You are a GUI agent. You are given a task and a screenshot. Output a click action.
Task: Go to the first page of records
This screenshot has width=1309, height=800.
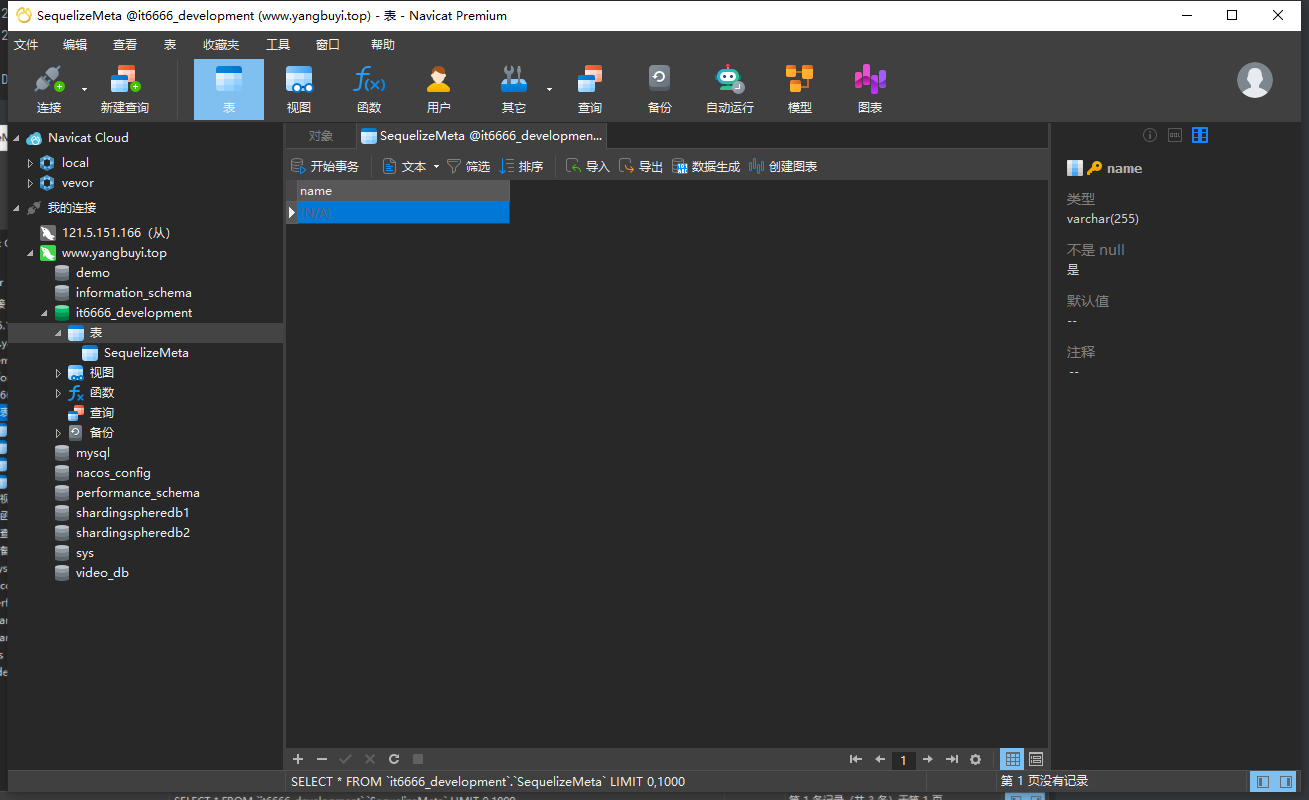tap(856, 760)
